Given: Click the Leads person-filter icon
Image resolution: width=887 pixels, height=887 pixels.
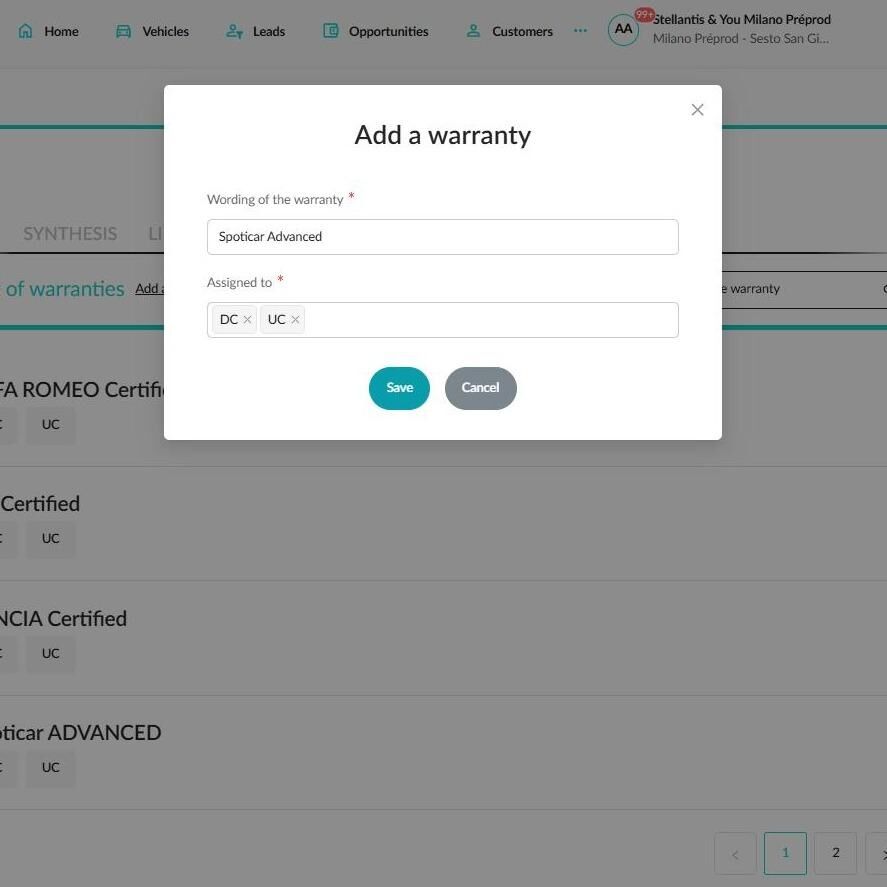Looking at the screenshot, I should pos(234,31).
